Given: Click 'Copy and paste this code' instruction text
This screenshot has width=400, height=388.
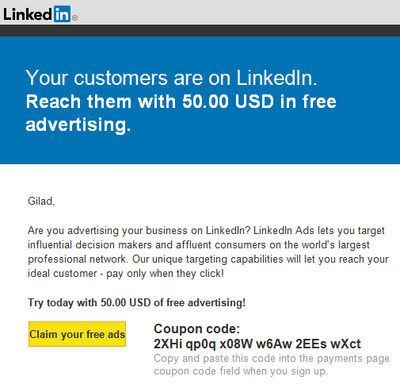Looking at the screenshot, I should click(271, 359).
